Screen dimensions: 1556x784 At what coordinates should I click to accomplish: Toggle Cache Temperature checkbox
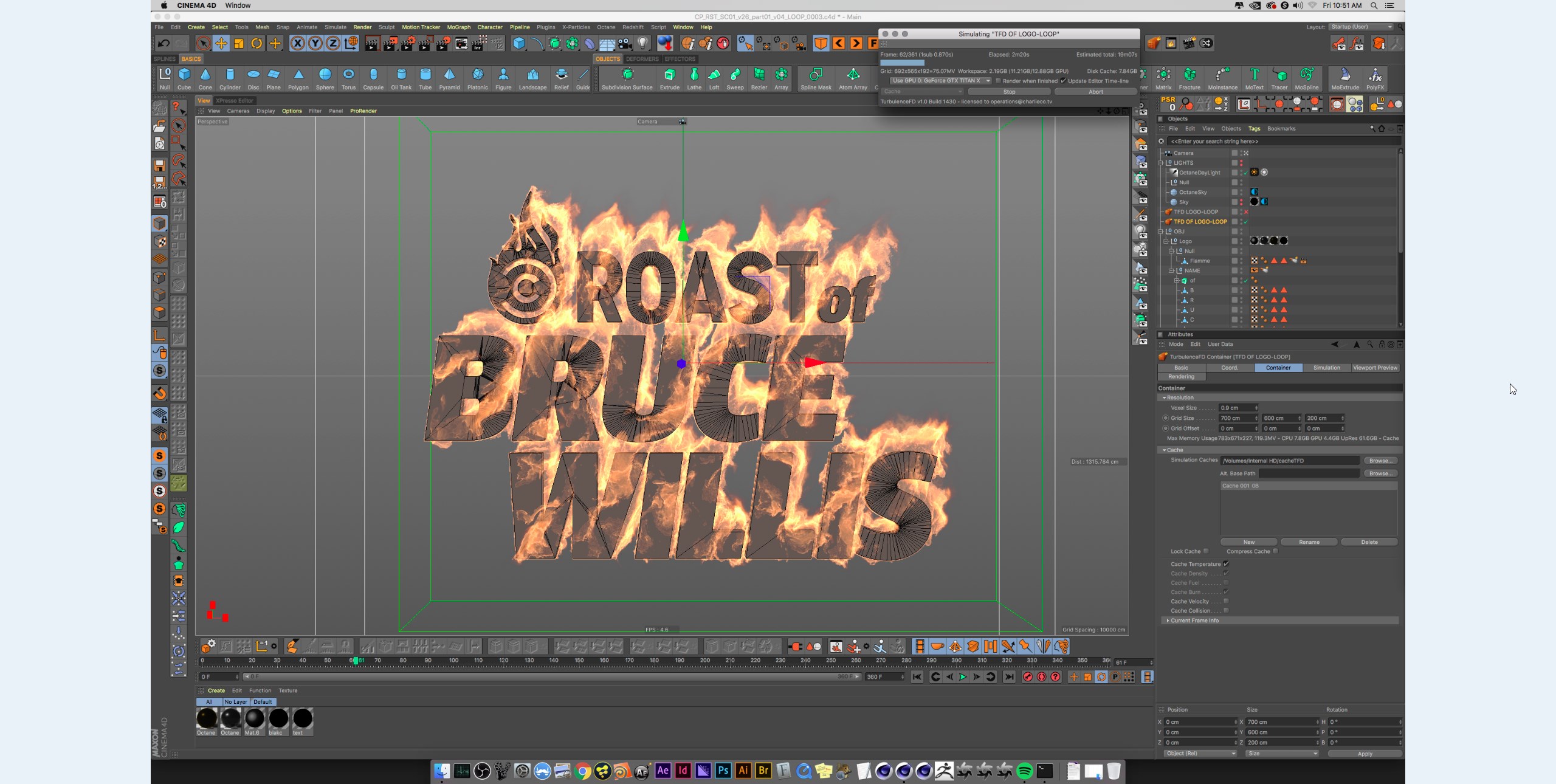[x=1226, y=564]
